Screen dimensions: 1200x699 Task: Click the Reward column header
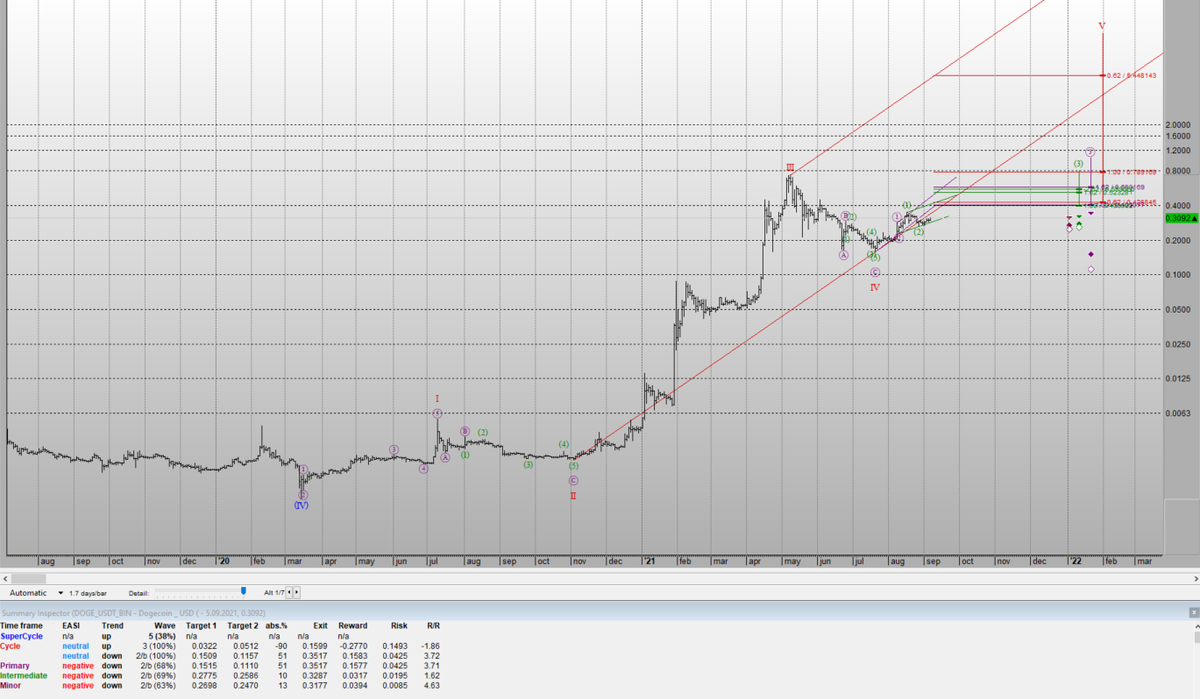[x=353, y=625]
